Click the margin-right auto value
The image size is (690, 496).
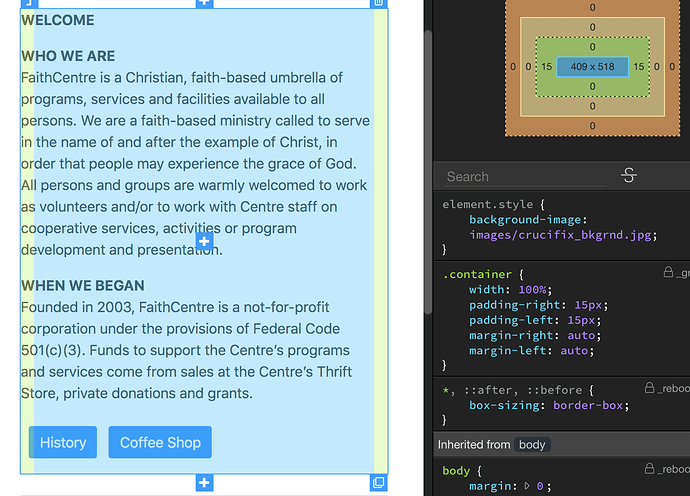(x=581, y=336)
